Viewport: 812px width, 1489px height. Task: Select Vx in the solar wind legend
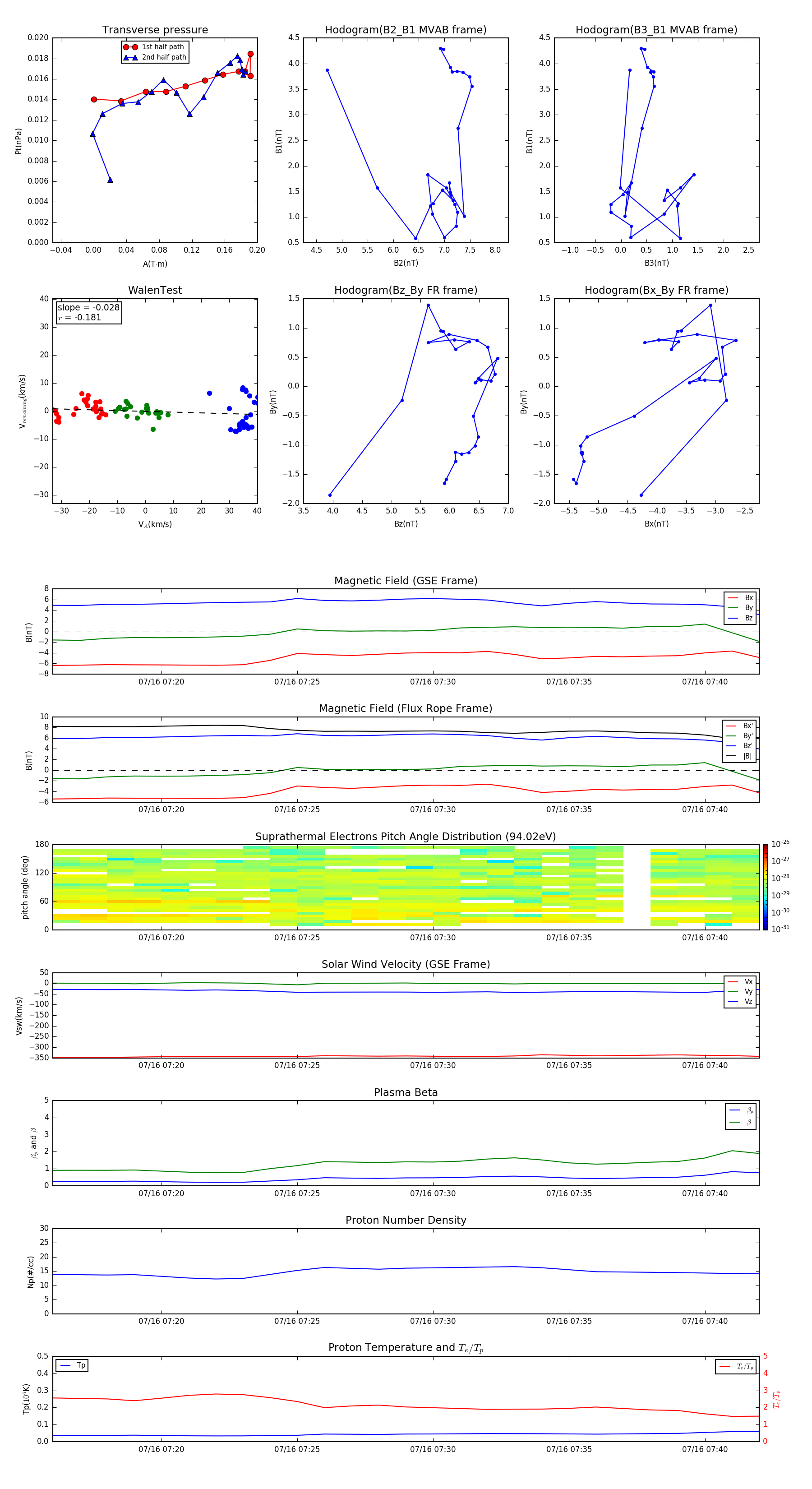click(740, 981)
